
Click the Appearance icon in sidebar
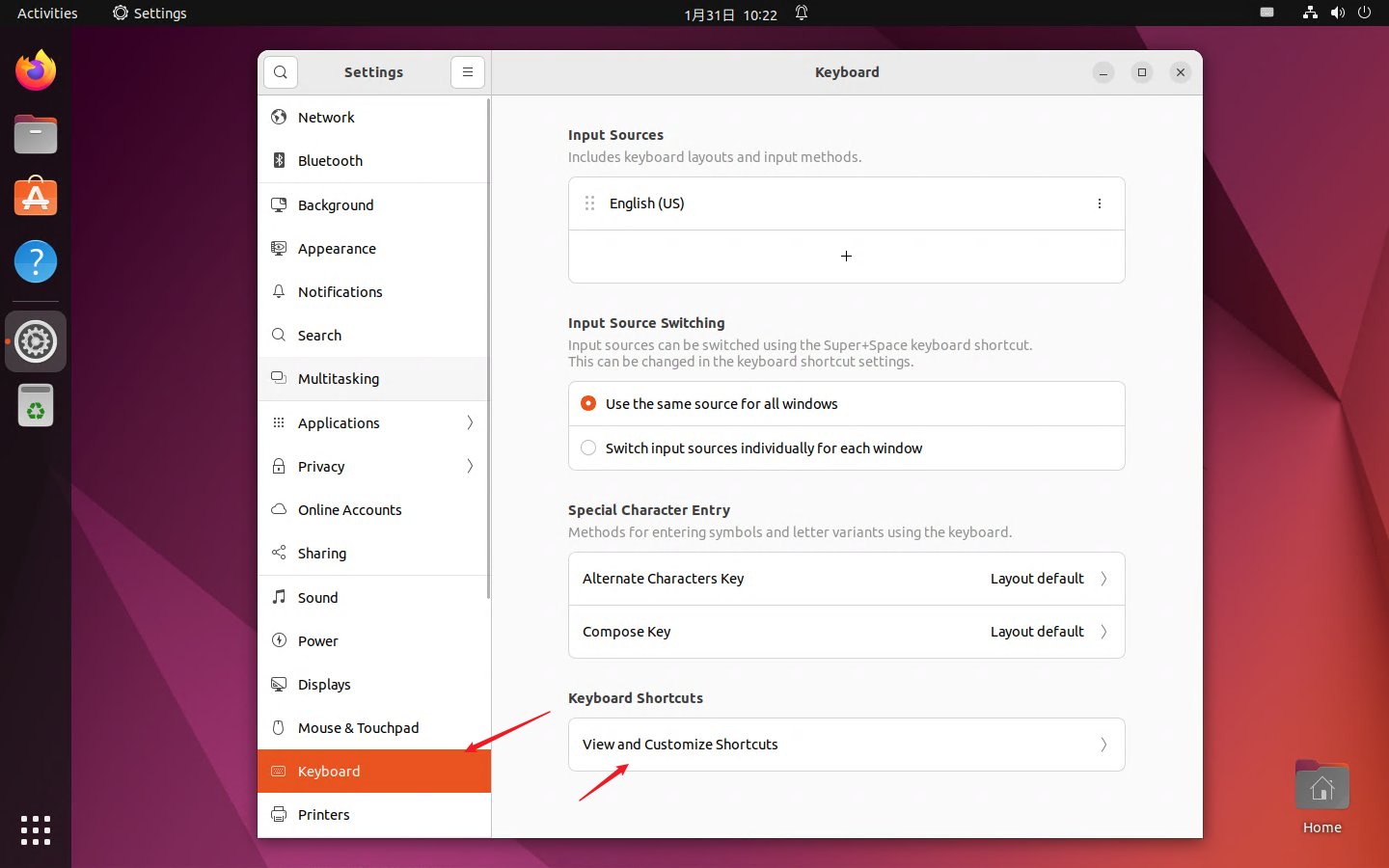[279, 248]
